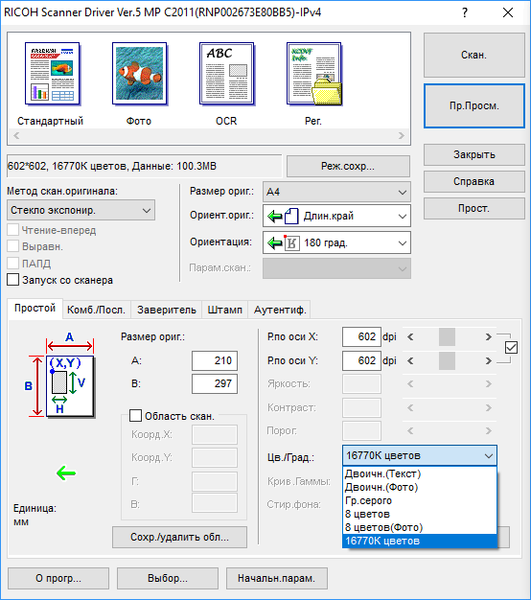
Task: Open the Ориентация 180 град. dropdown
Action: pos(337,243)
